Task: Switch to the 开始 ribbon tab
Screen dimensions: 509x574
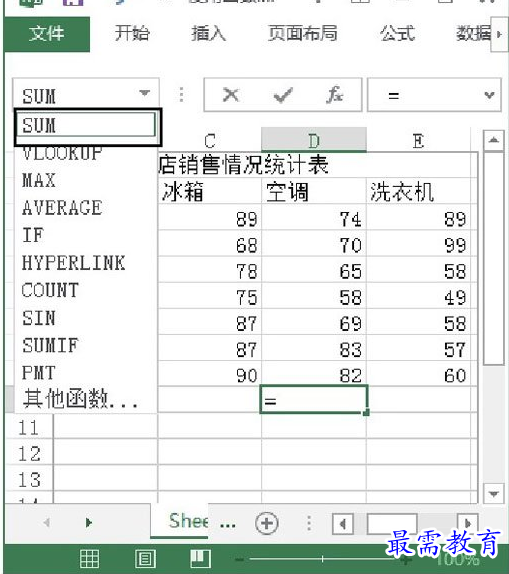Action: pyautogui.click(x=132, y=33)
